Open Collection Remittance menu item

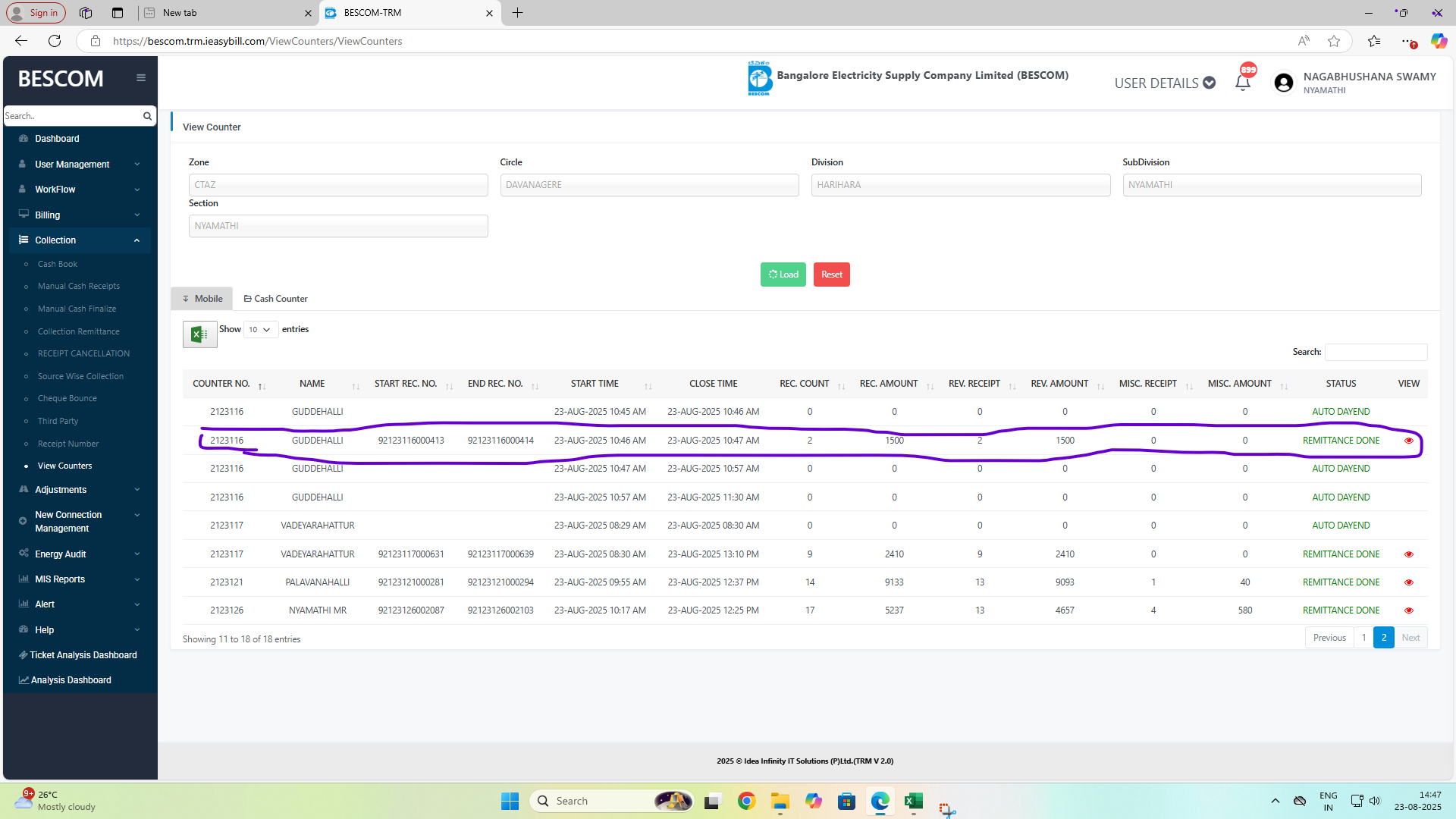(x=78, y=331)
